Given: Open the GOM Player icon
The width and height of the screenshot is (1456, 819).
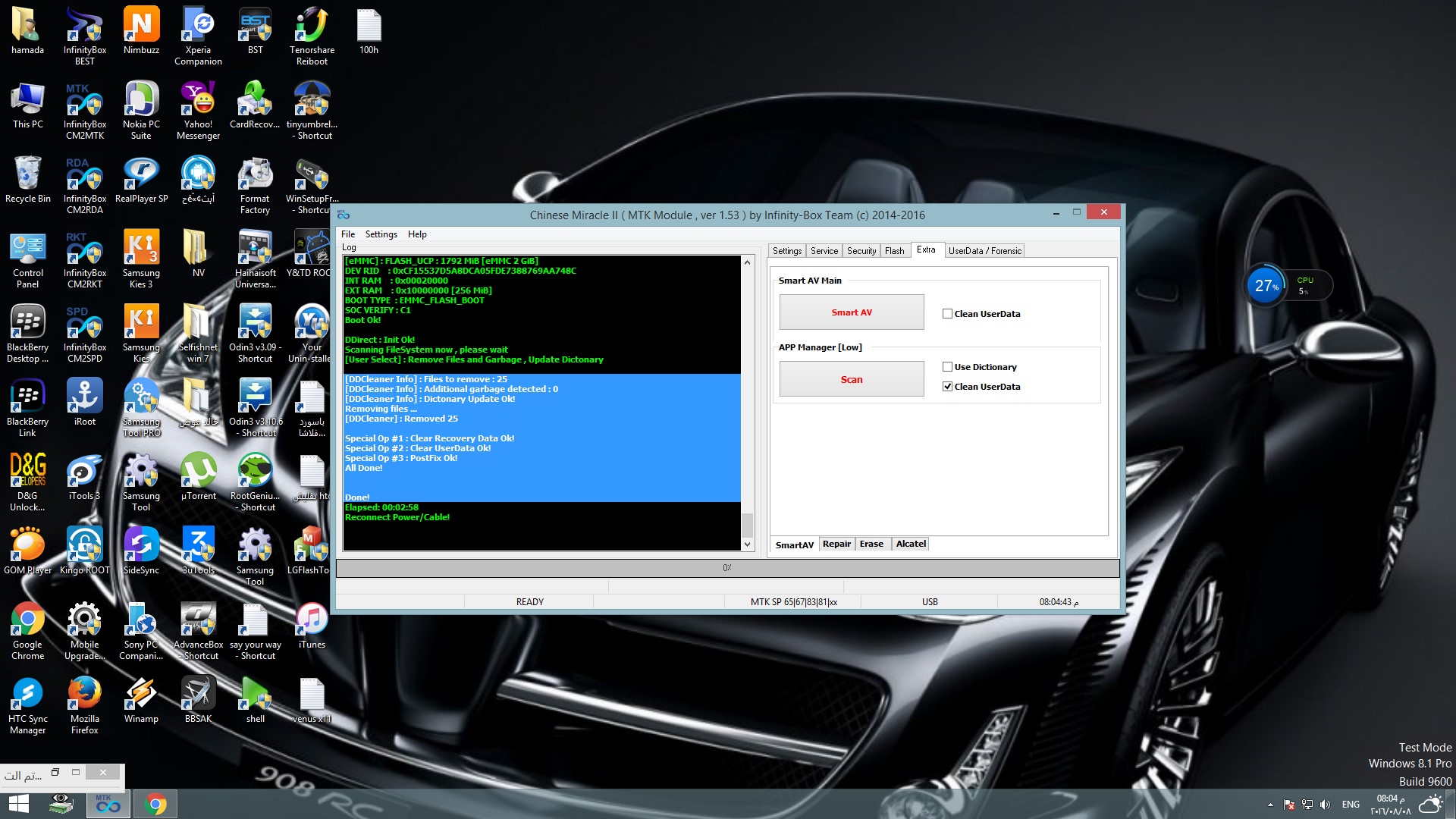Looking at the screenshot, I should tap(28, 551).
